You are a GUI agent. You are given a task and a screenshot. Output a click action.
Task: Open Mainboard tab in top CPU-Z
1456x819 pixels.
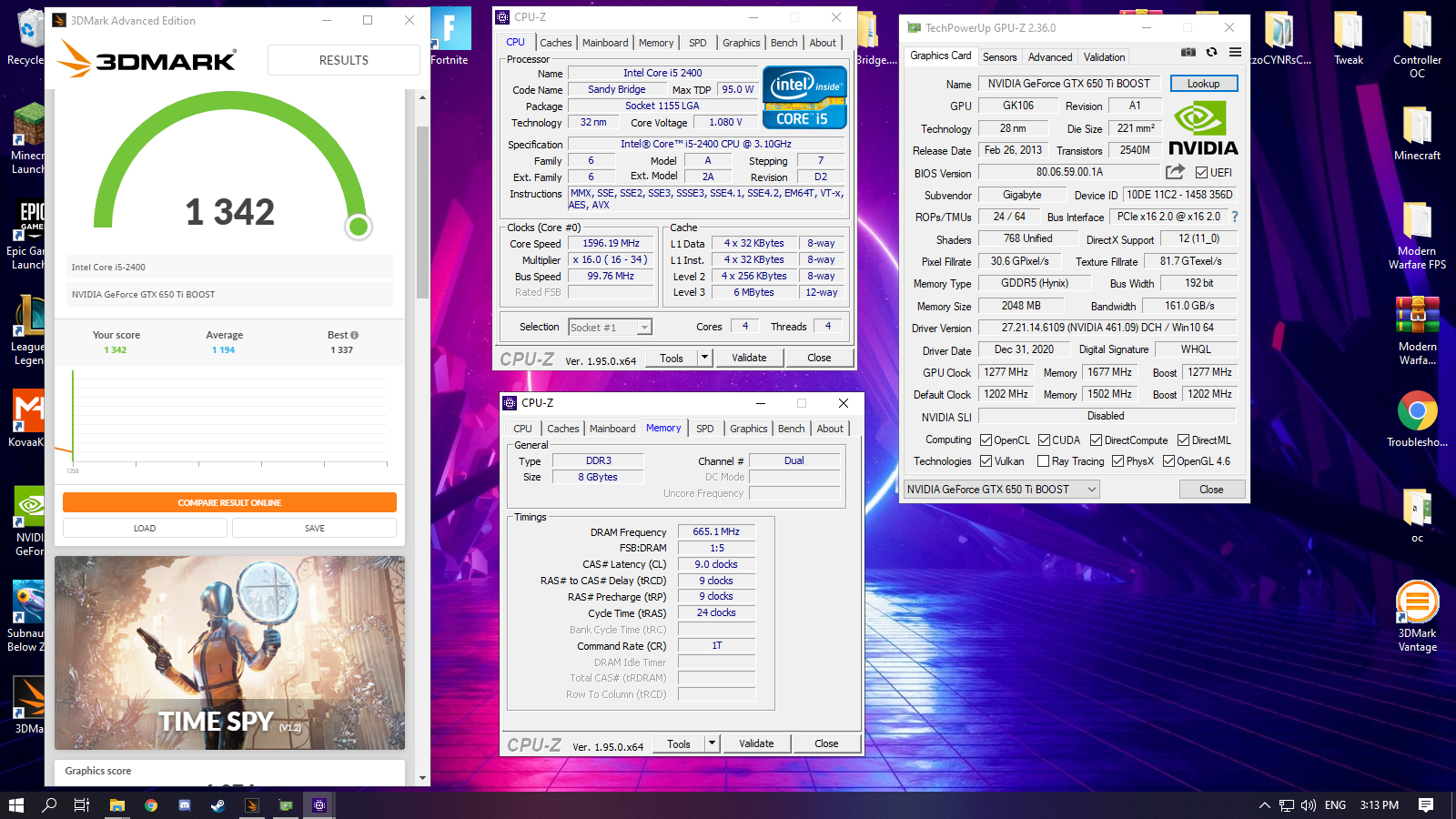click(605, 43)
